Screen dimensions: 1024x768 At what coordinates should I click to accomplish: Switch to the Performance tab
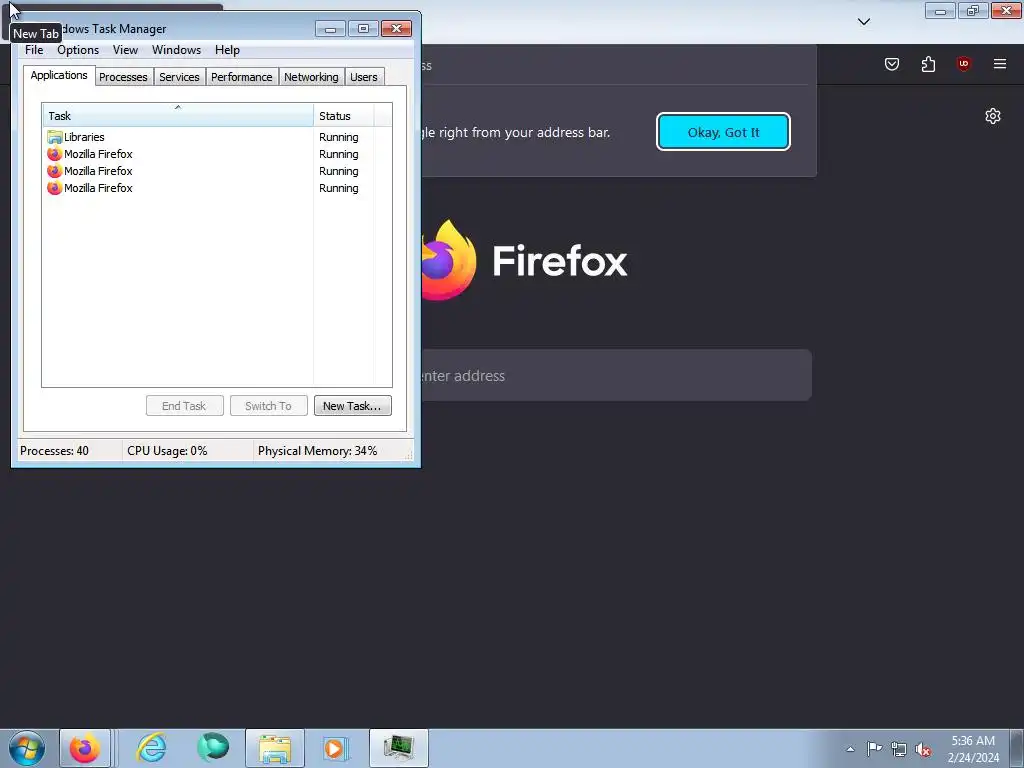coord(242,77)
